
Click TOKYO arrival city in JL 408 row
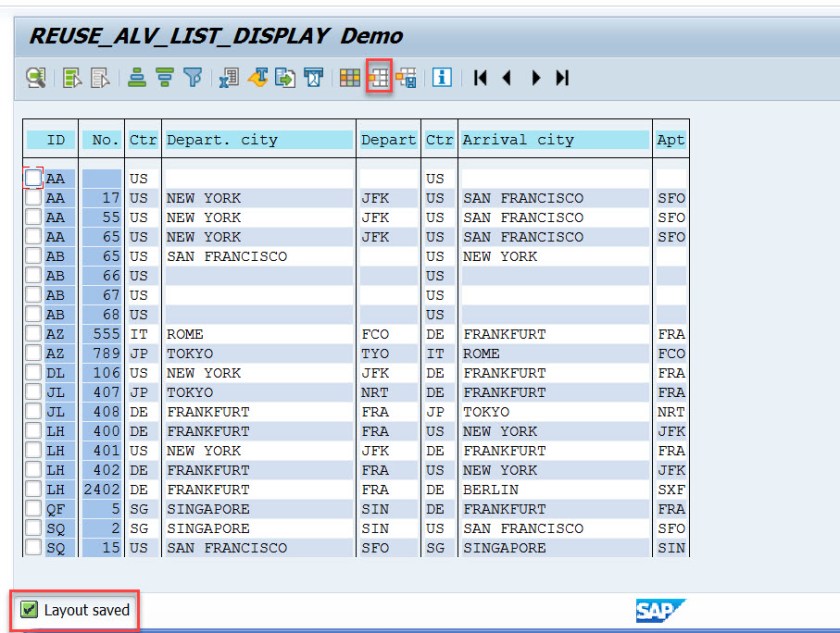click(486, 412)
